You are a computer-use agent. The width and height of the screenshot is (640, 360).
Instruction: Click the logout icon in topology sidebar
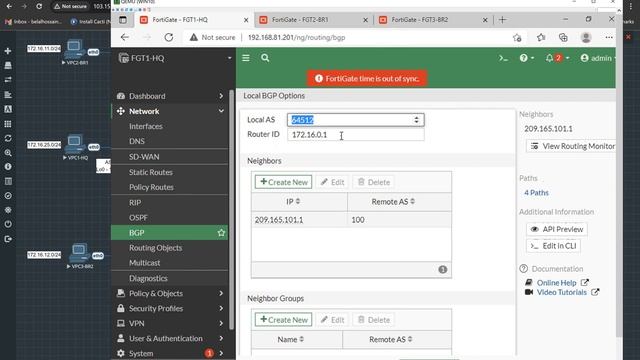pos(8,239)
